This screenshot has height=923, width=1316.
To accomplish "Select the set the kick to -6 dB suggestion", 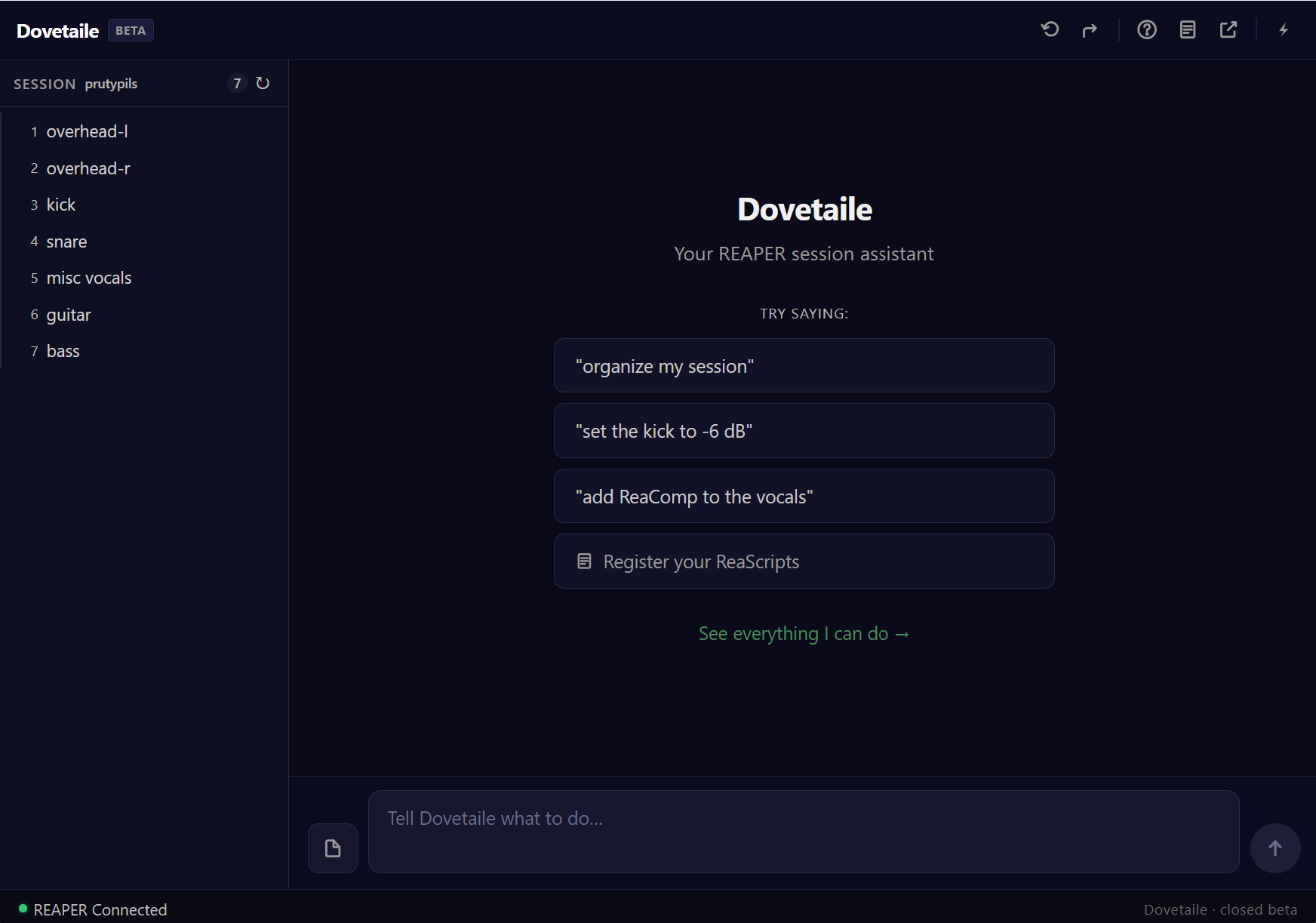I will pyautogui.click(x=804, y=430).
